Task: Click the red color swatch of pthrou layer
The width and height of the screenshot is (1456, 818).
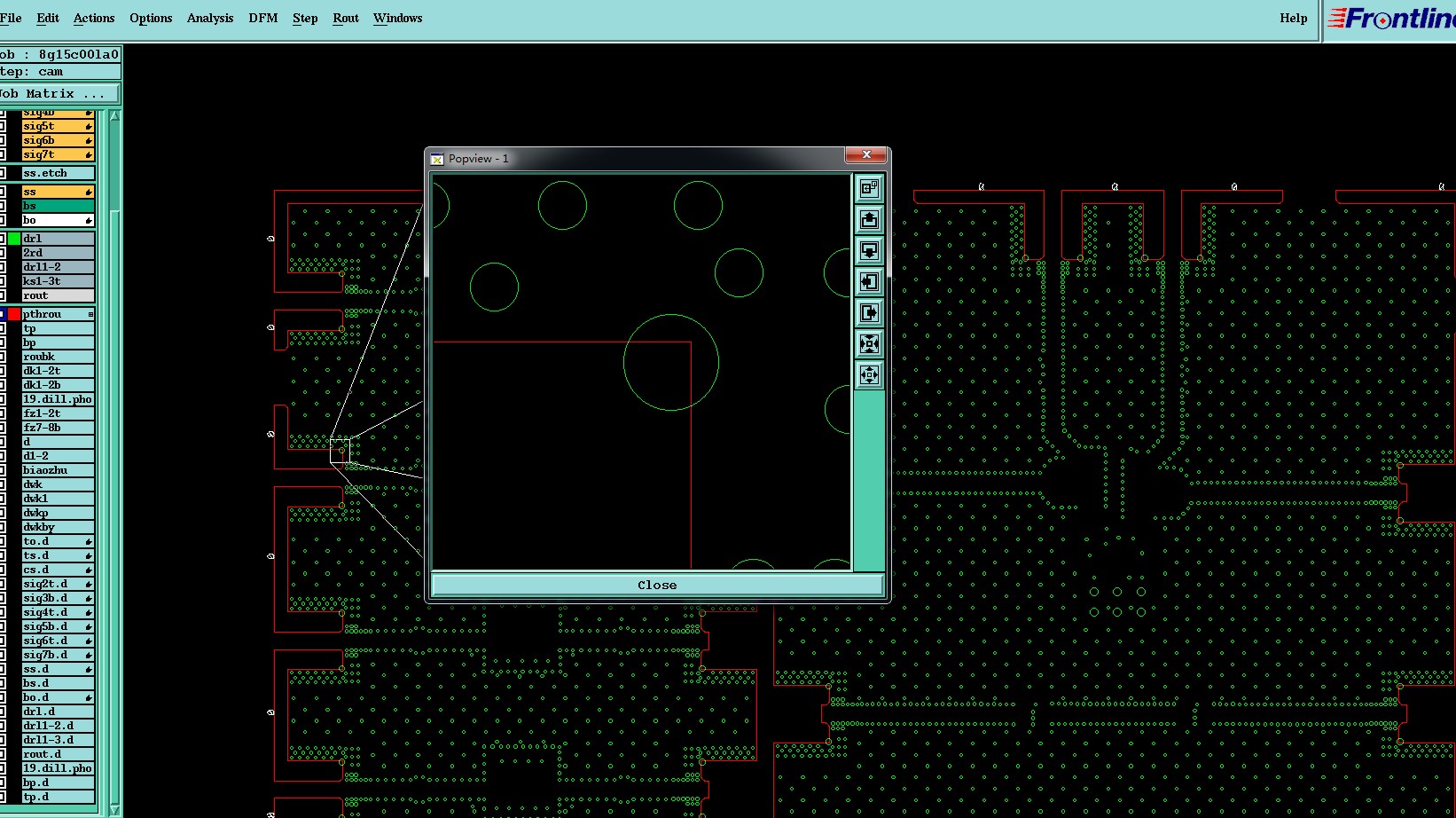Action: tap(14, 314)
